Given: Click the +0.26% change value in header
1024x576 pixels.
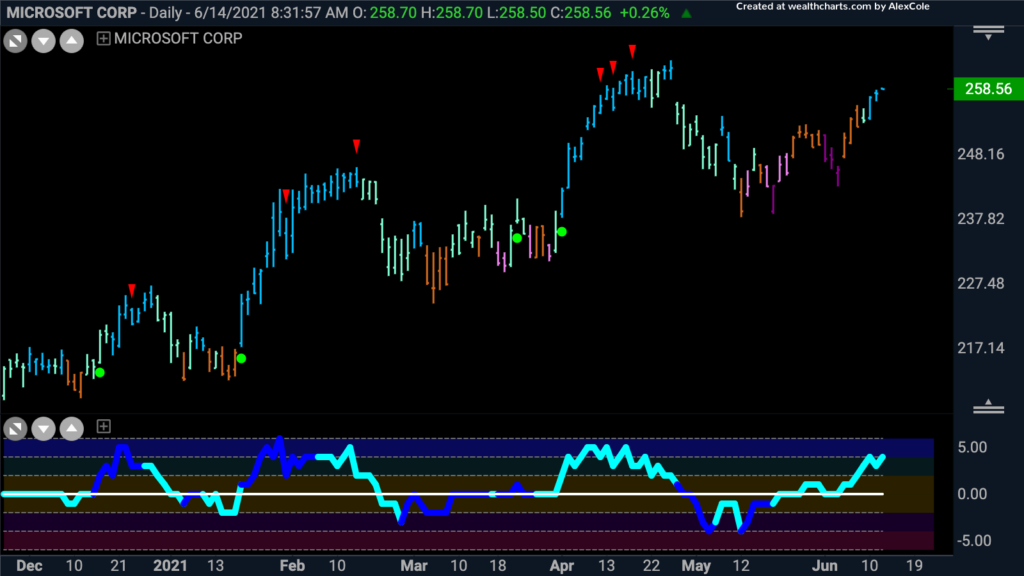Looking at the screenshot, I should tap(645, 13).
